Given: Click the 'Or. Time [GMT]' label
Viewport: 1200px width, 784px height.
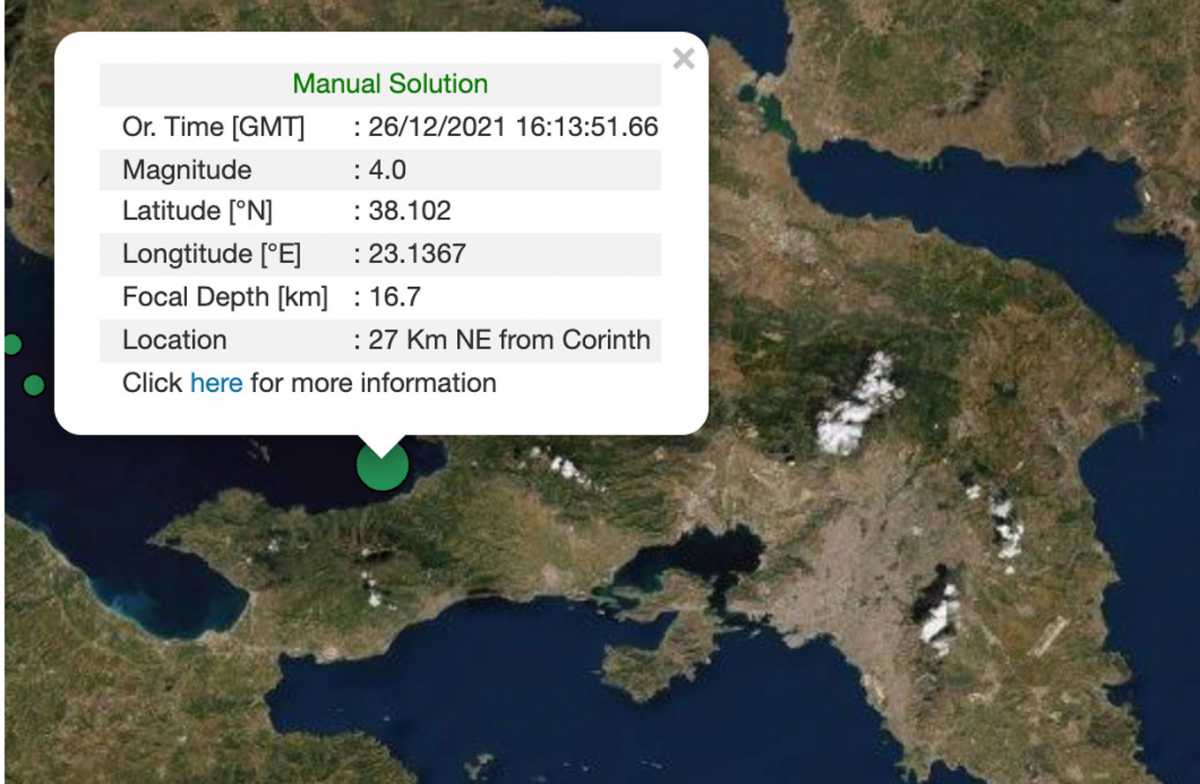Looking at the screenshot, I should coord(213,128).
